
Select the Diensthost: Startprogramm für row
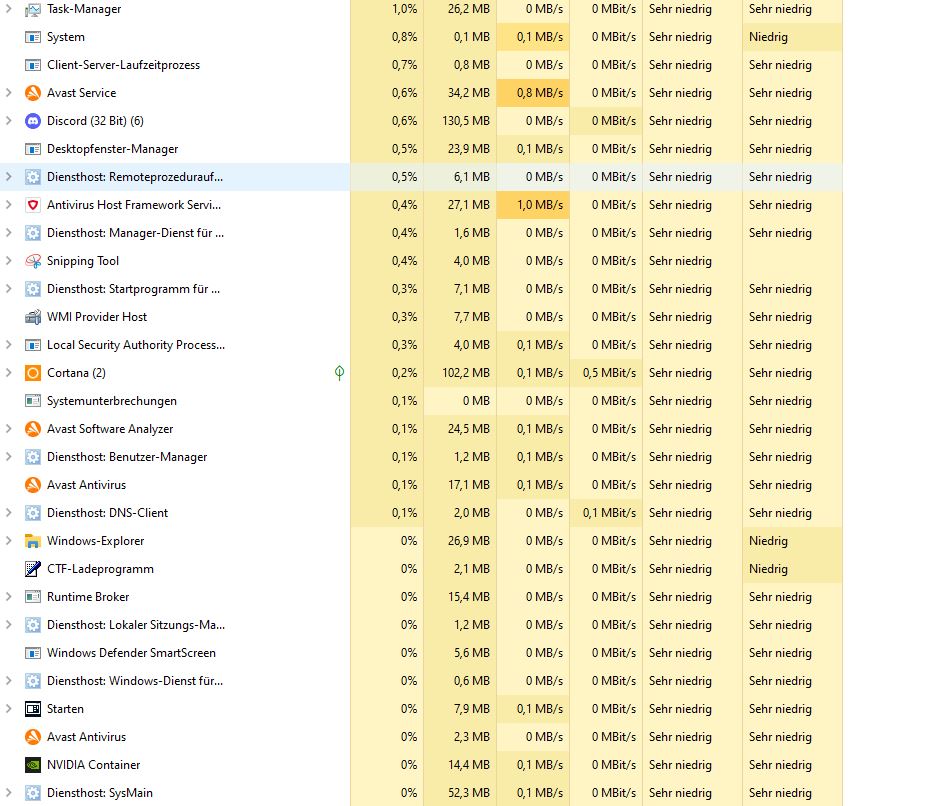tap(421, 289)
